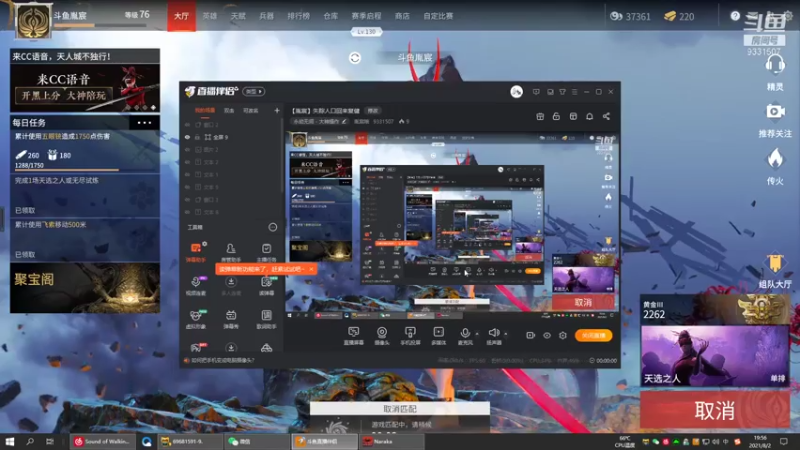Open the 虚拟形象 tool
The width and height of the screenshot is (800, 450).
point(195,319)
